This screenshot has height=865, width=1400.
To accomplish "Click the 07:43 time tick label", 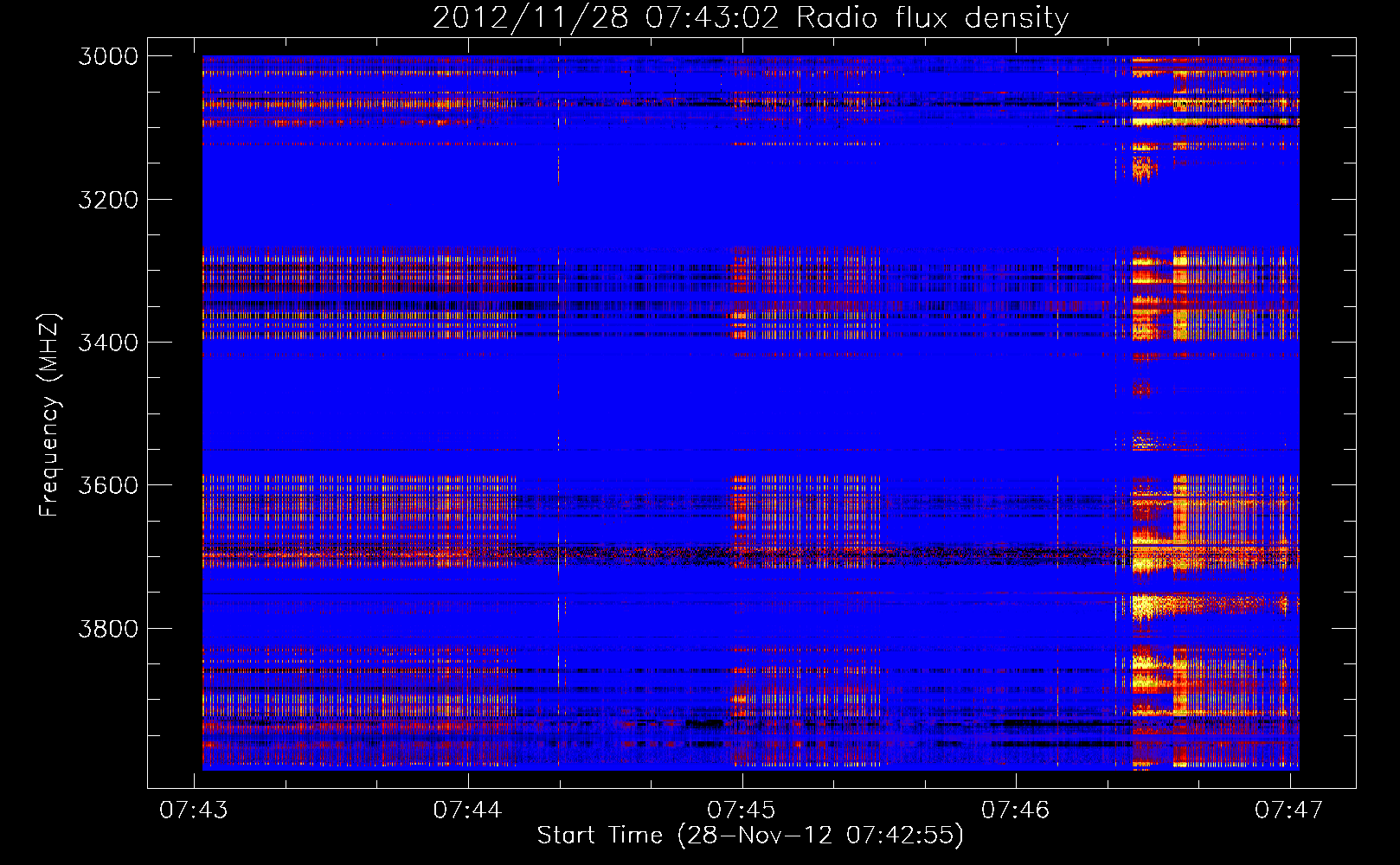I will pos(194,810).
